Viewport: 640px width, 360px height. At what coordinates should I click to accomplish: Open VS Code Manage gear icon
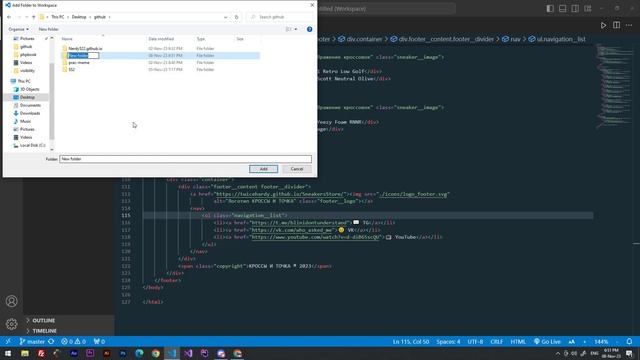11,324
